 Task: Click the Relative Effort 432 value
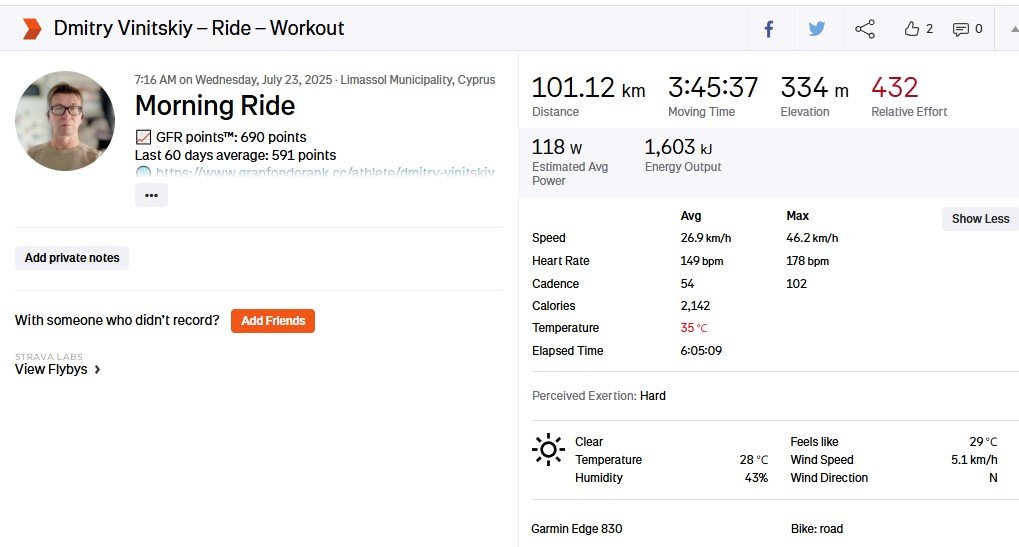click(x=894, y=88)
